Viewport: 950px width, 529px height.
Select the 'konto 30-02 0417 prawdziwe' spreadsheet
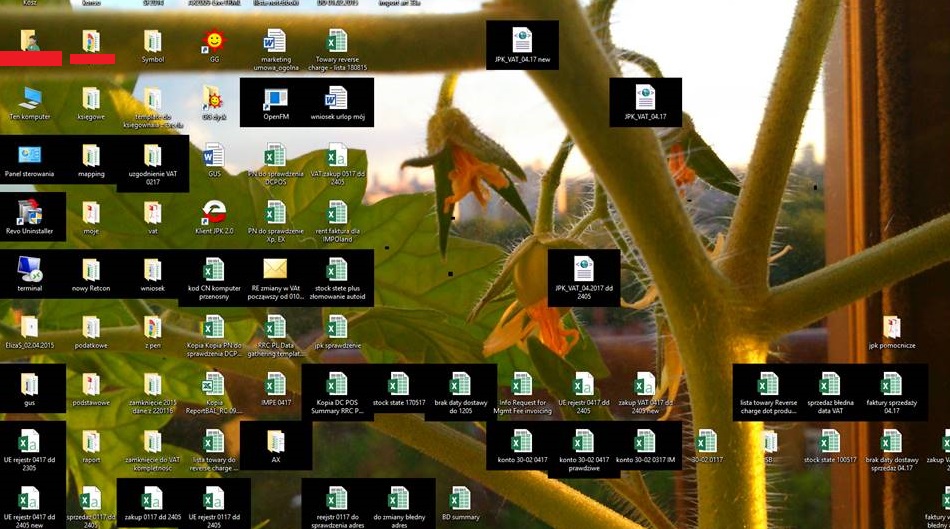click(x=584, y=441)
